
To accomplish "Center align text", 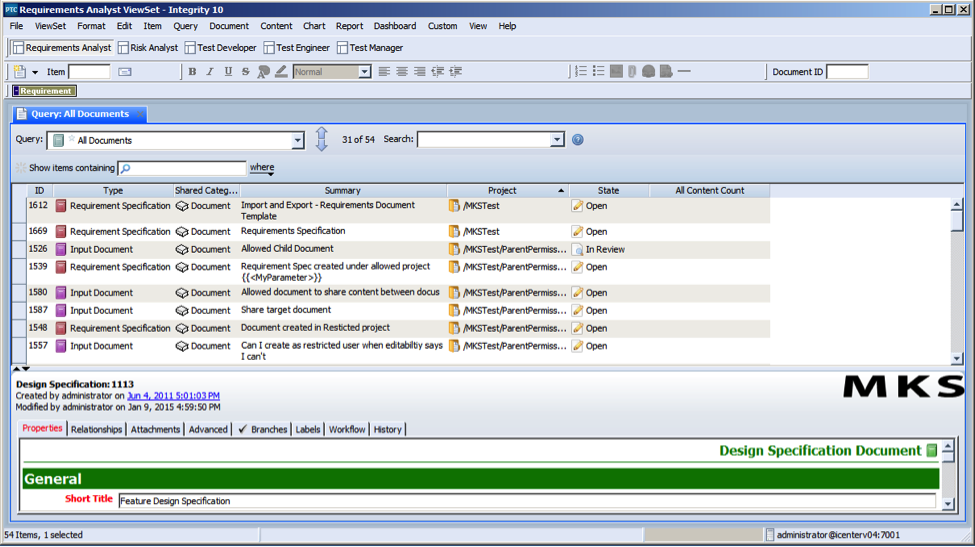I will tap(402, 71).
